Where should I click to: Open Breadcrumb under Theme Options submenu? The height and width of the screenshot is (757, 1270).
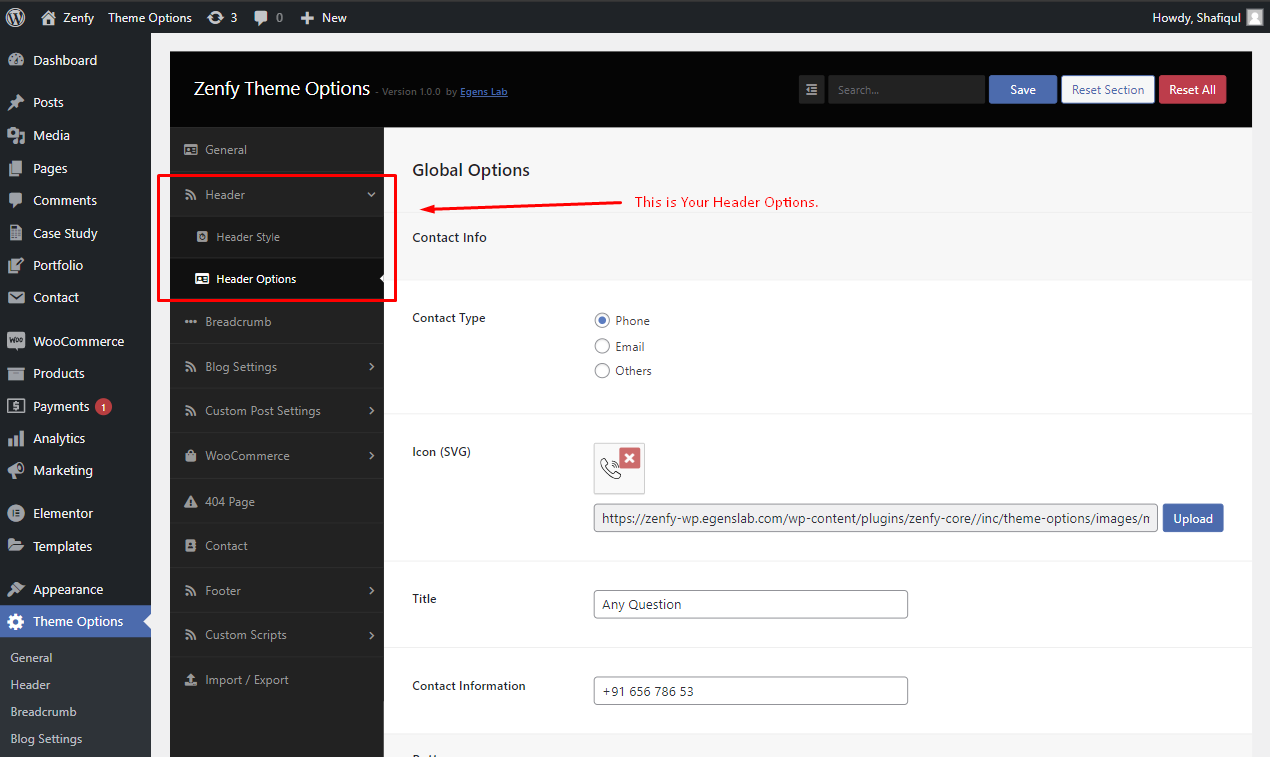pyautogui.click(x=43, y=712)
